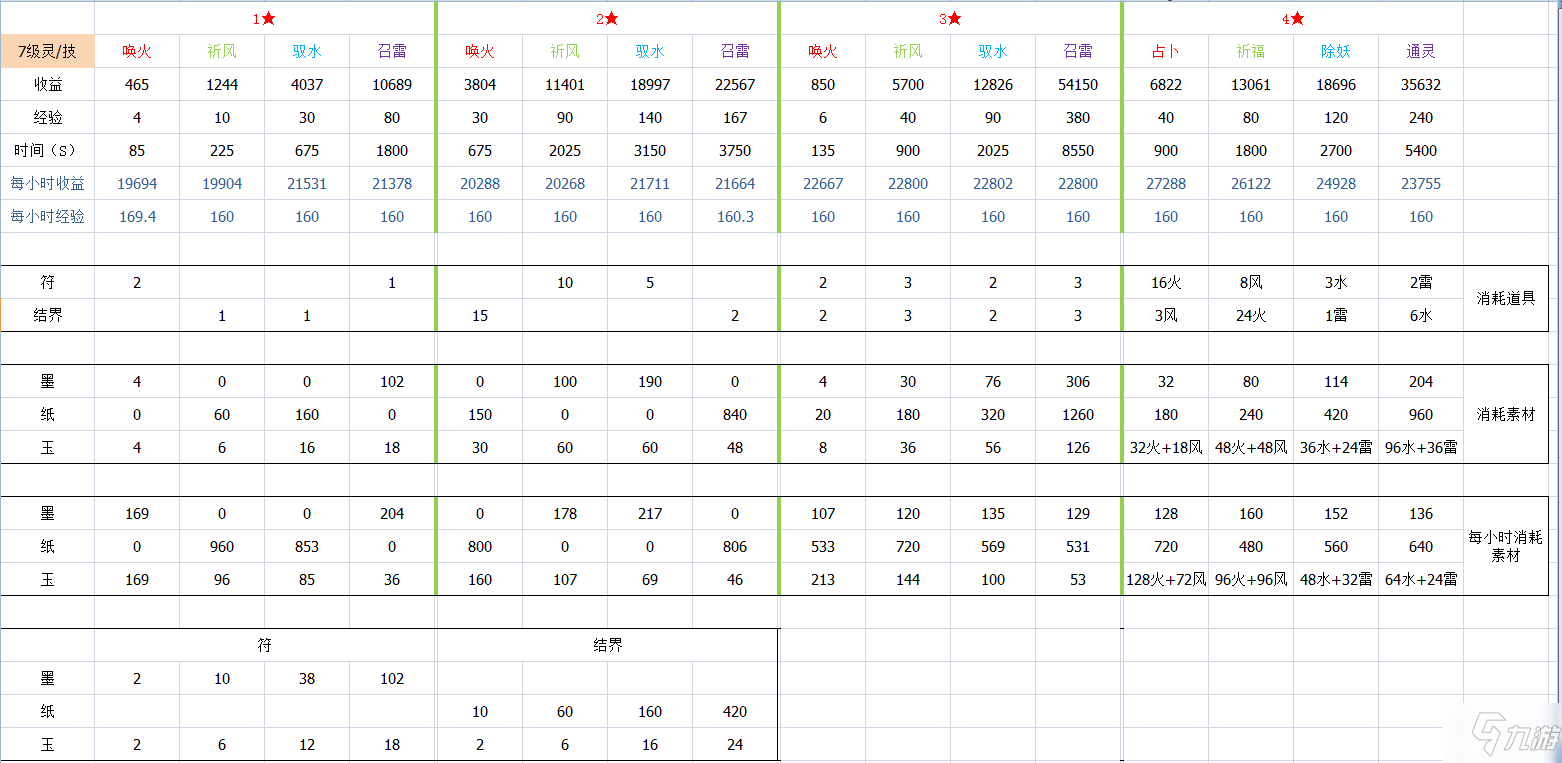1562x763 pixels.
Task: Click the 消耗道具 label
Action: tap(1505, 298)
